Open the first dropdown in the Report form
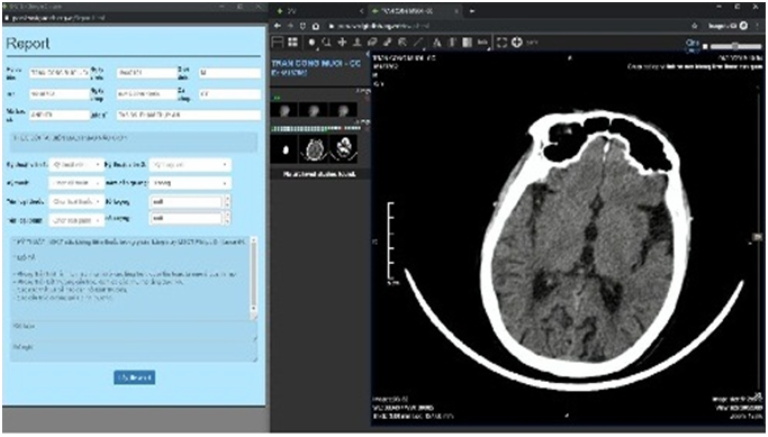 [x=77, y=165]
